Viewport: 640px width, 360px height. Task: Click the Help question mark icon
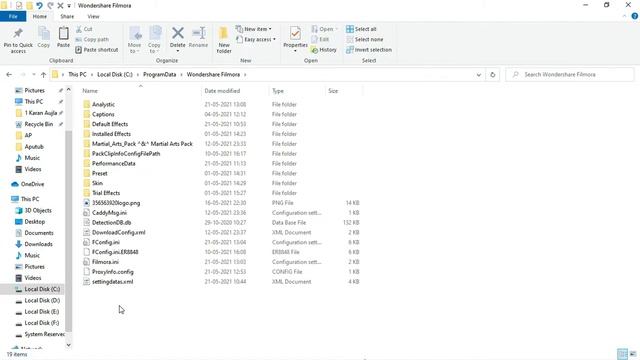click(635, 16)
